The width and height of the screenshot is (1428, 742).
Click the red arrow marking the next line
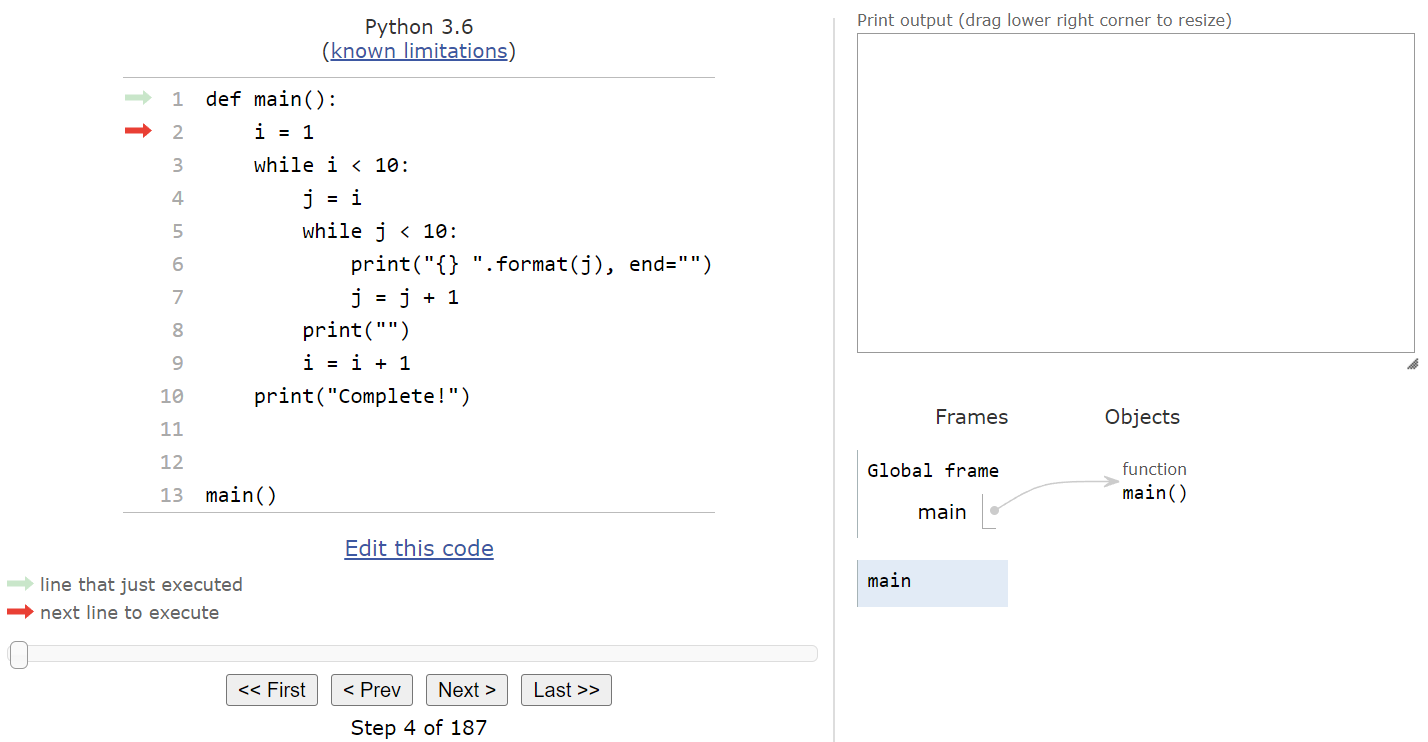point(137,130)
